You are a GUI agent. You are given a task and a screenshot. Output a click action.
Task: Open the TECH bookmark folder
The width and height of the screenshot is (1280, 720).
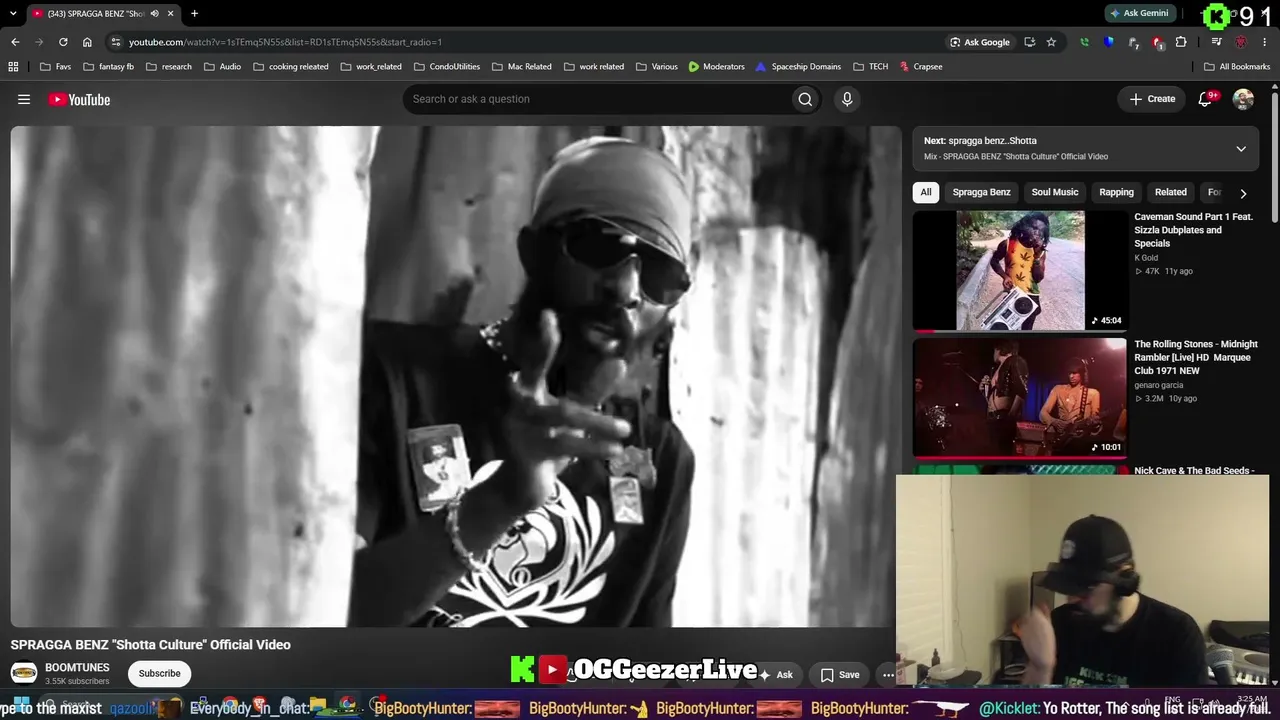click(870, 67)
